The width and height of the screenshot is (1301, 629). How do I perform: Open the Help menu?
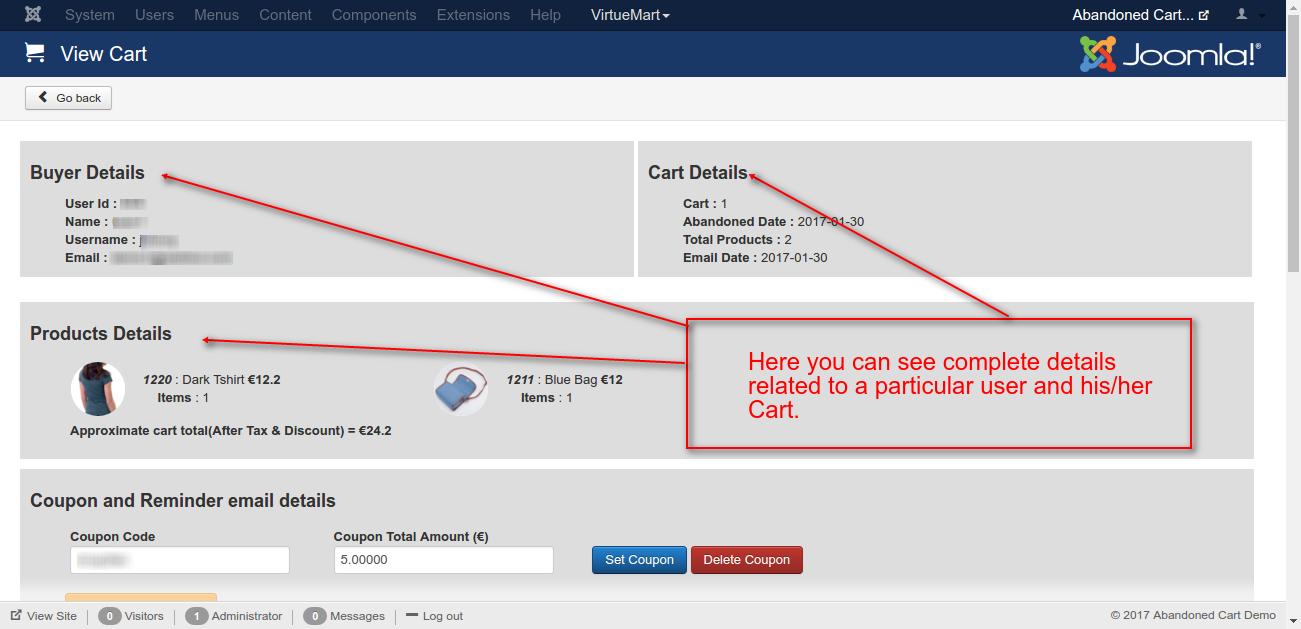coord(545,15)
